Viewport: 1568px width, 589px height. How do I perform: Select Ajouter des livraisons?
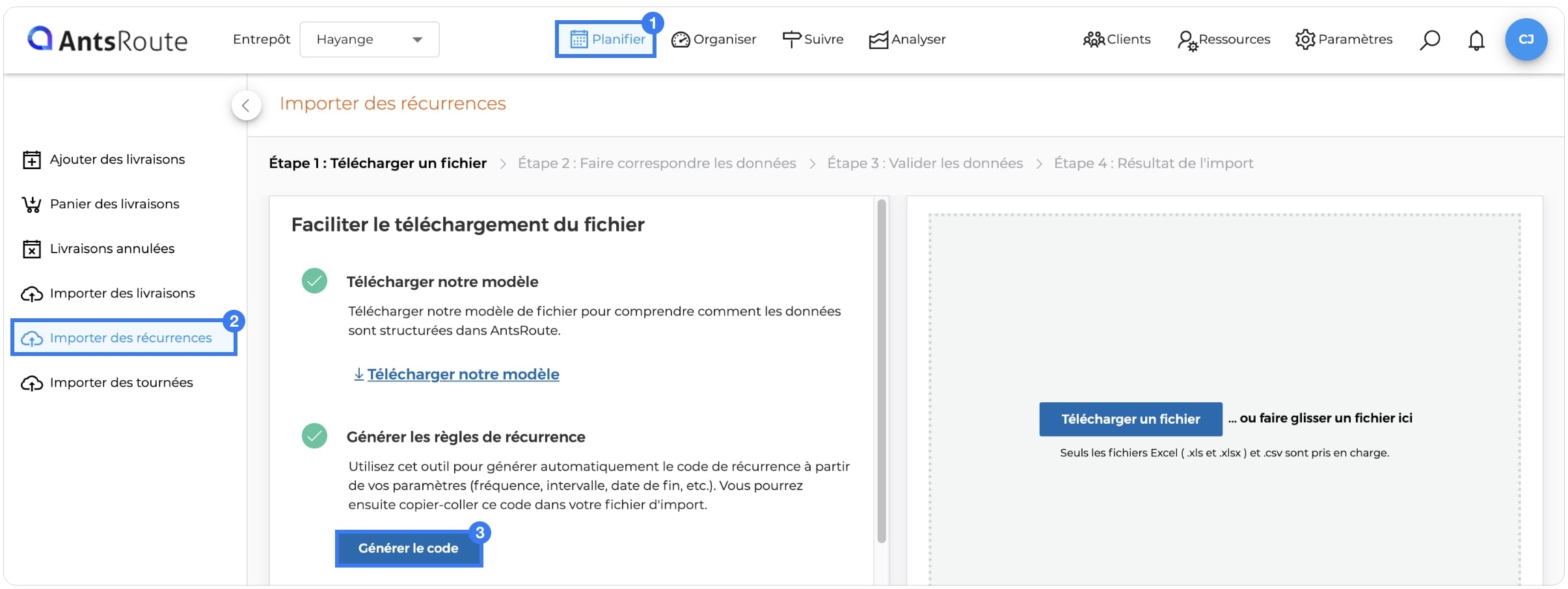coord(104,159)
